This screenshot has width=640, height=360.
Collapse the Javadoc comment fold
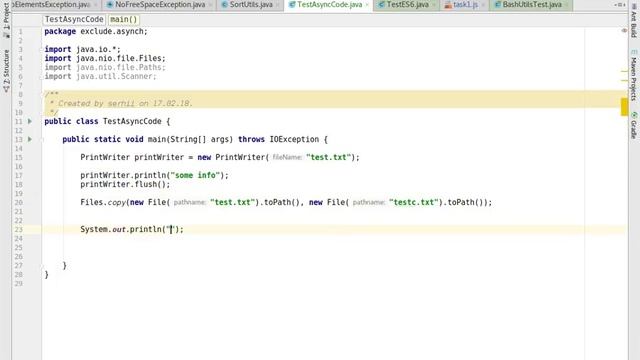point(42,94)
